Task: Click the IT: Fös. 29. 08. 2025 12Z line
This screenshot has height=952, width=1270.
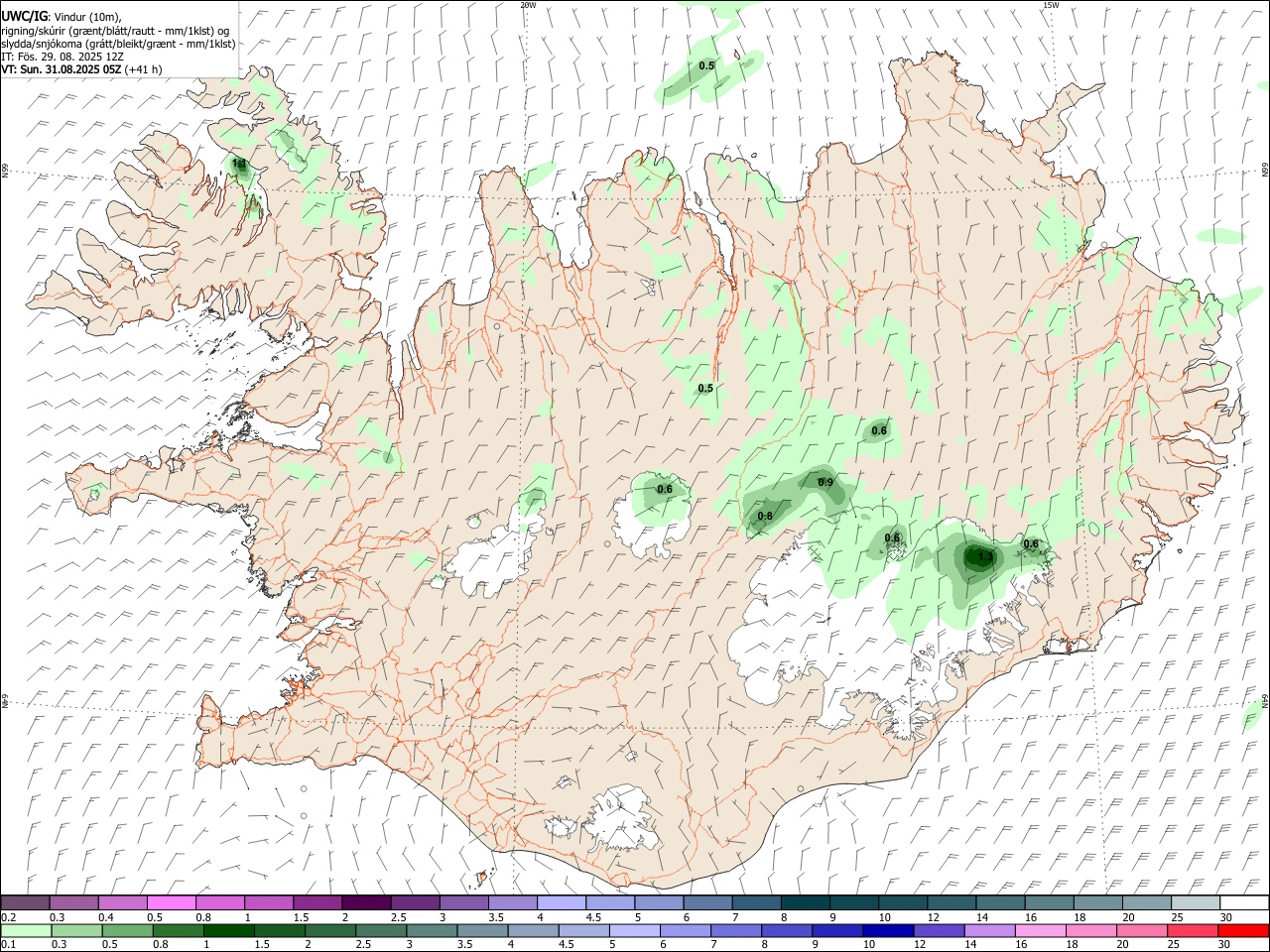Action: pyautogui.click(x=63, y=57)
